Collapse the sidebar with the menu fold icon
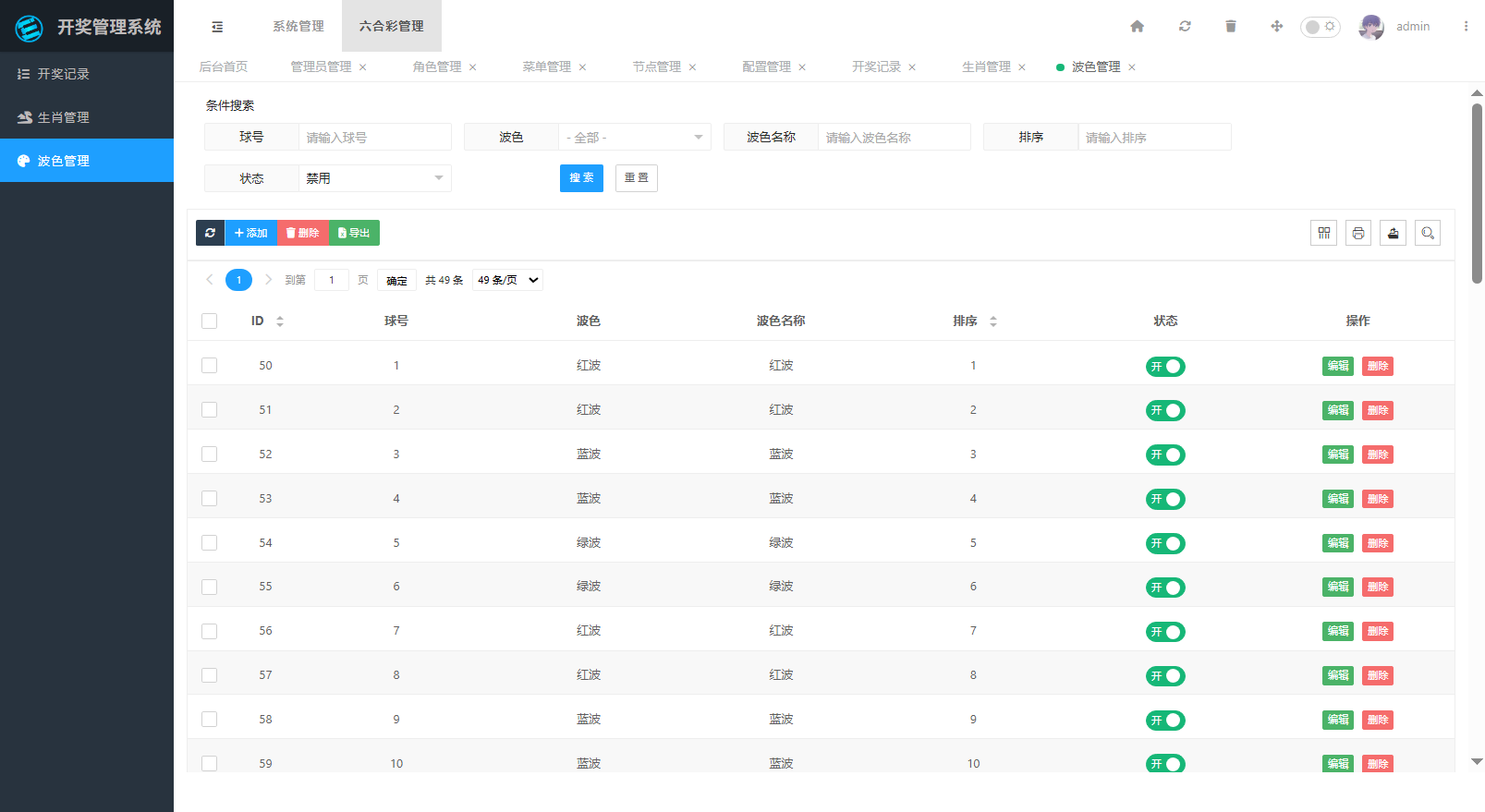The image size is (1485, 812). pyautogui.click(x=217, y=27)
